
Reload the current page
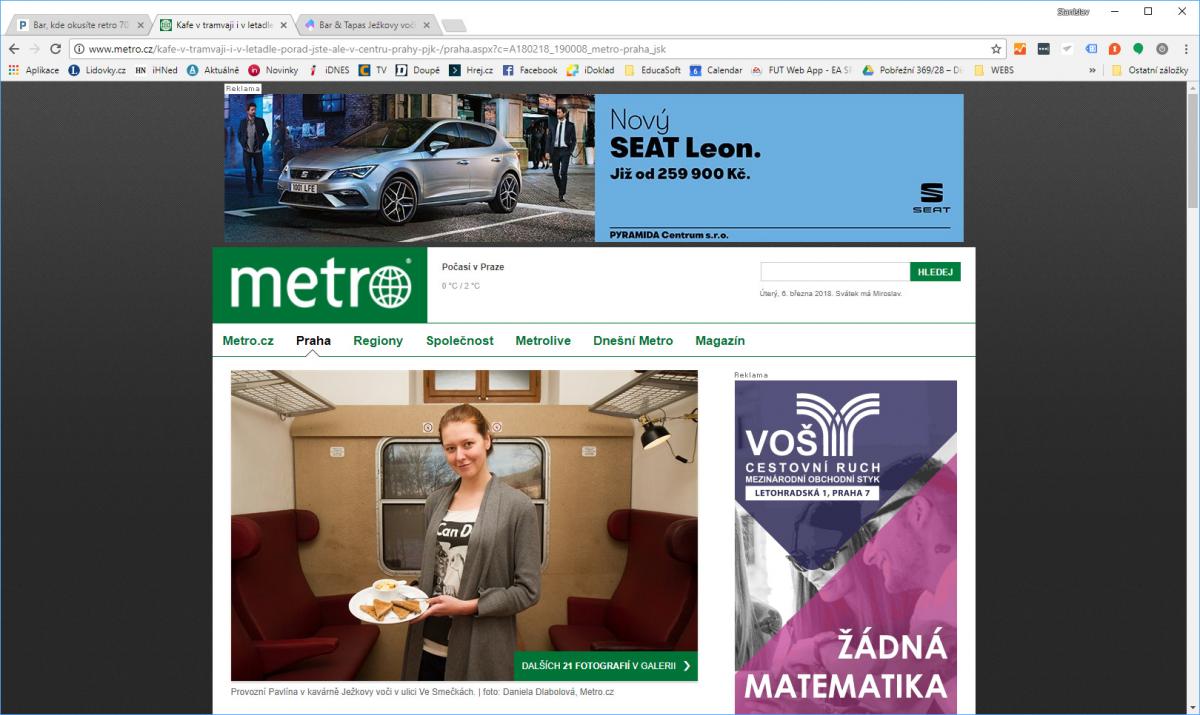pos(55,48)
